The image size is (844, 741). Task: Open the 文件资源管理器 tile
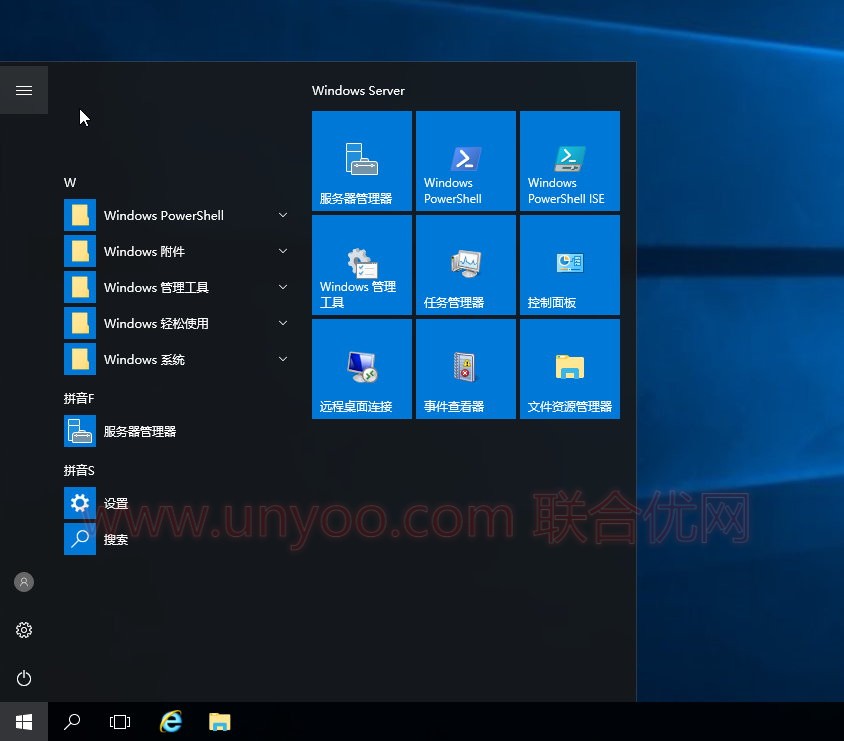[569, 369]
